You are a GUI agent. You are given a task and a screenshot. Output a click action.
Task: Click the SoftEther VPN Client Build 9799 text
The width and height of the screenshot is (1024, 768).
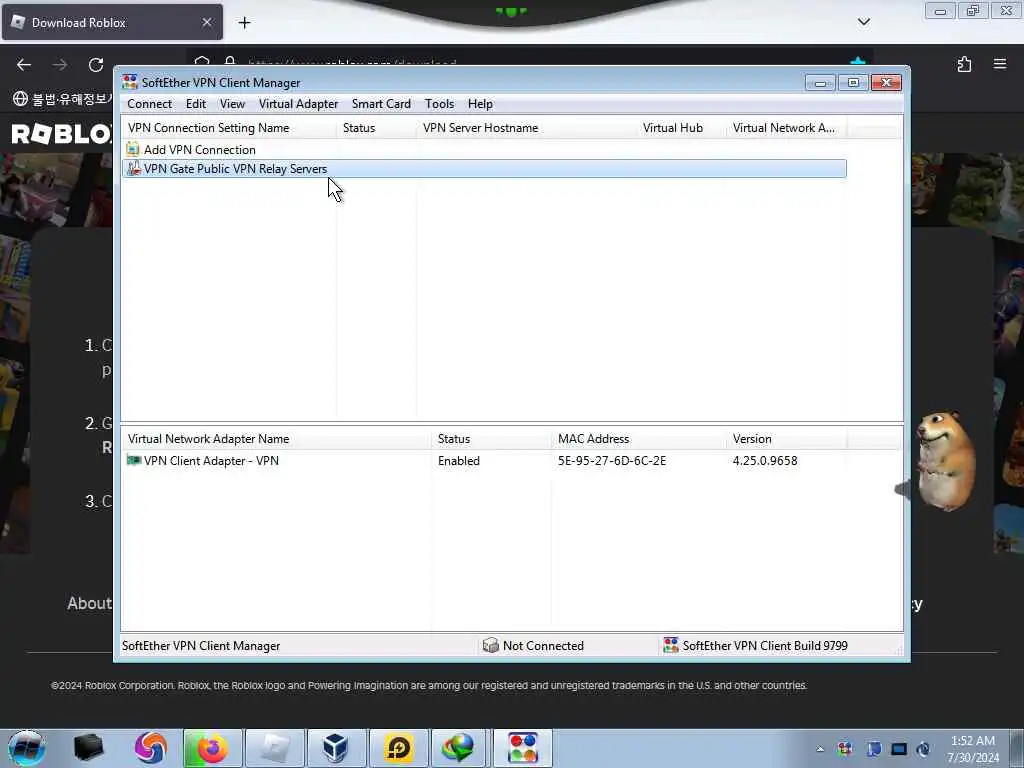[x=765, y=645]
